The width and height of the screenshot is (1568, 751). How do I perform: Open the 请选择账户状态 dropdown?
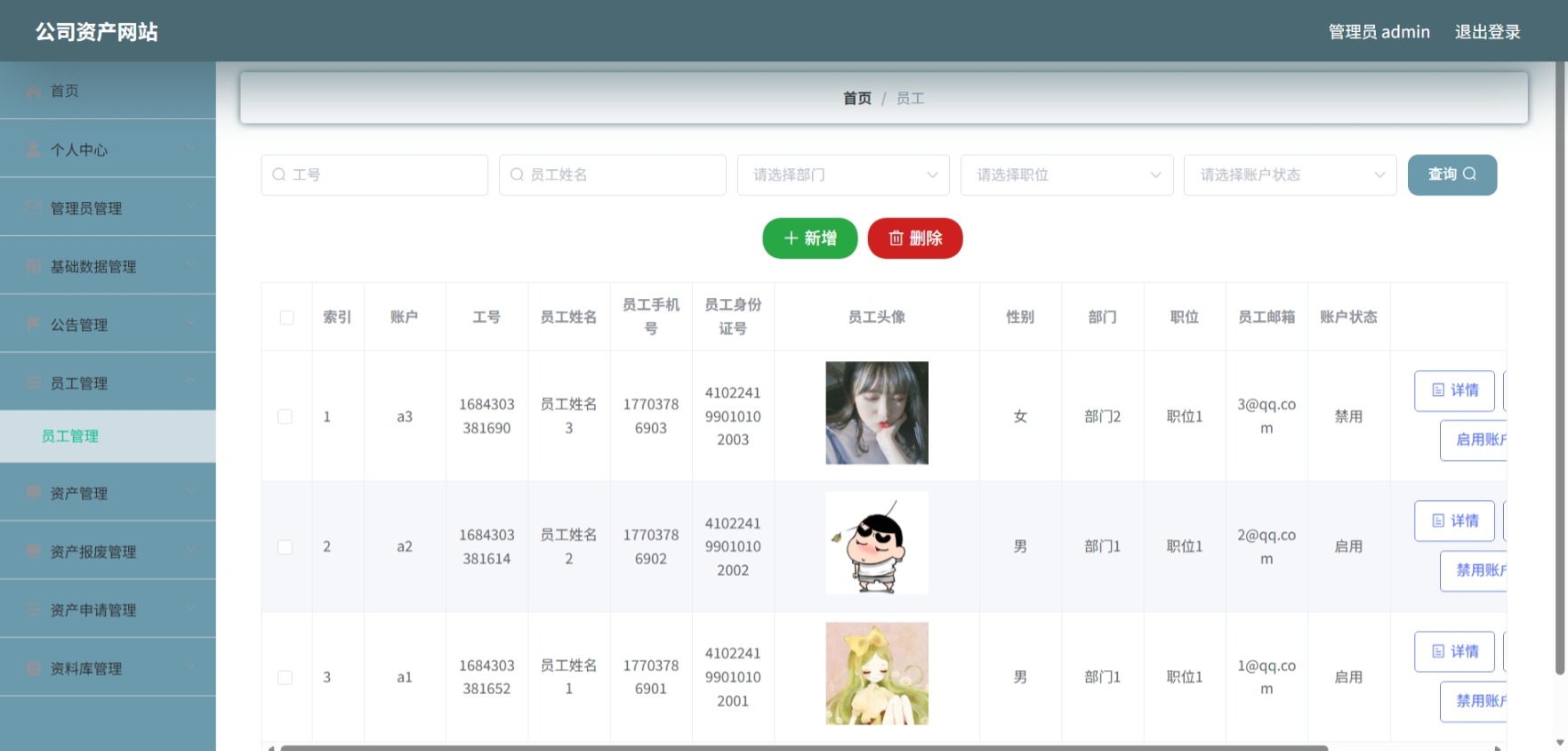[1290, 174]
